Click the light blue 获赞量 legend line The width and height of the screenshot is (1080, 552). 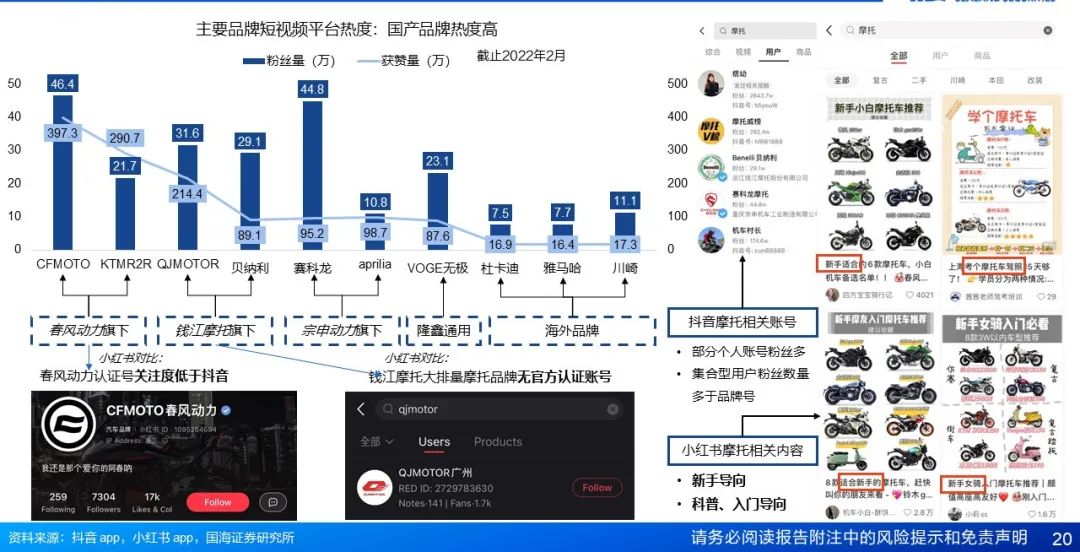point(367,61)
